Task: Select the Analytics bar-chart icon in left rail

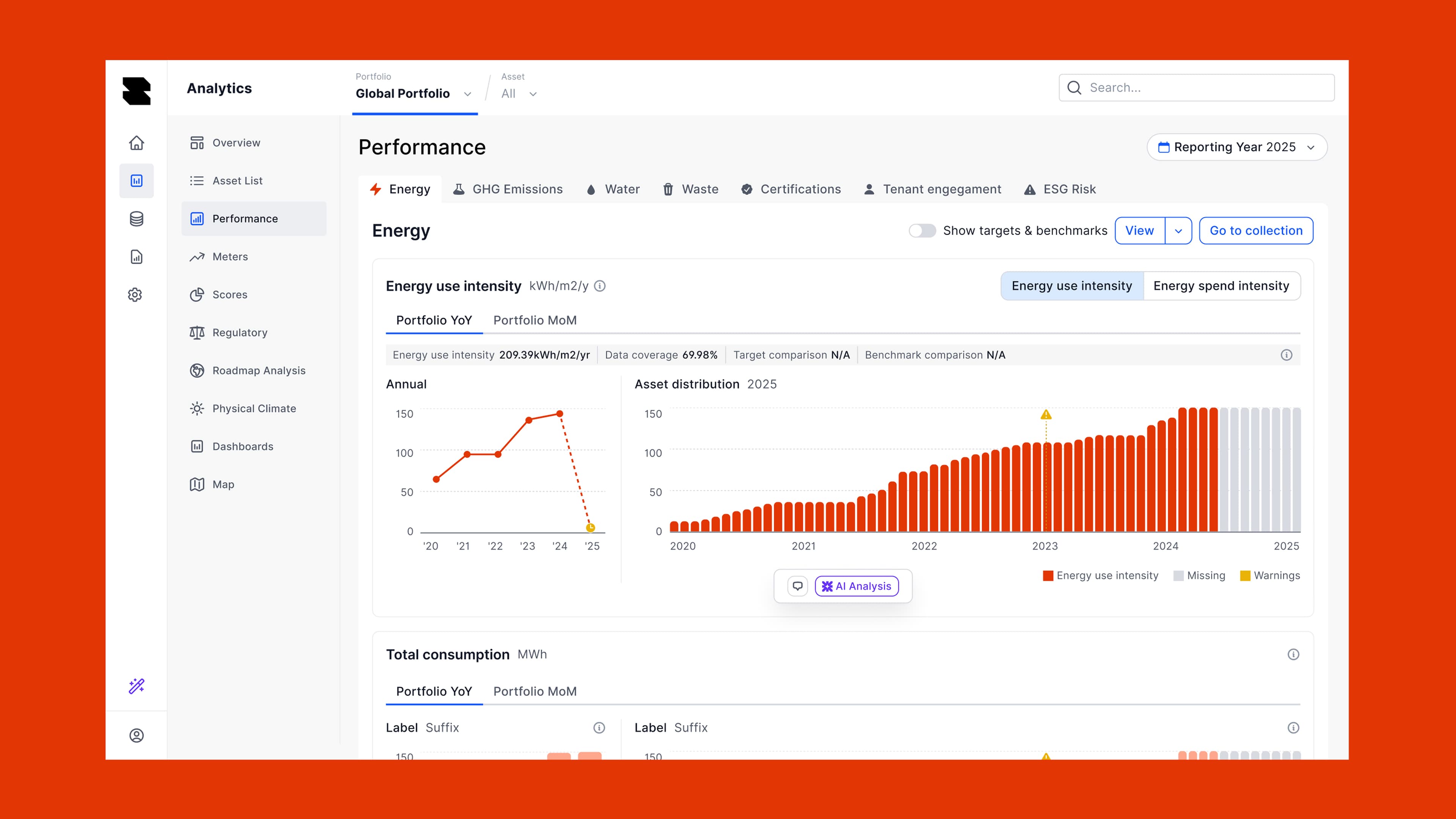Action: click(x=136, y=180)
